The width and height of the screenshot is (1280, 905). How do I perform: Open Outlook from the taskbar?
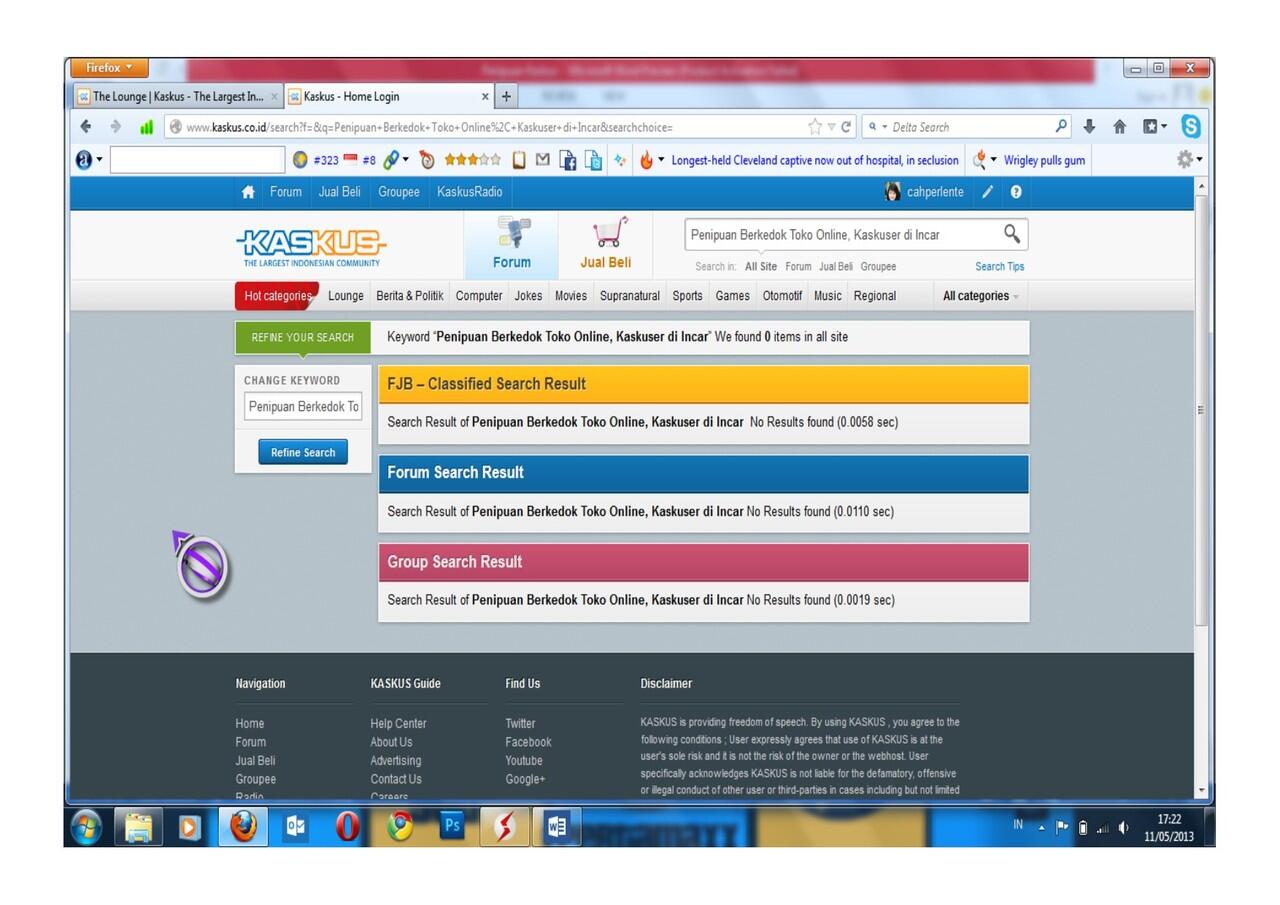[x=295, y=827]
